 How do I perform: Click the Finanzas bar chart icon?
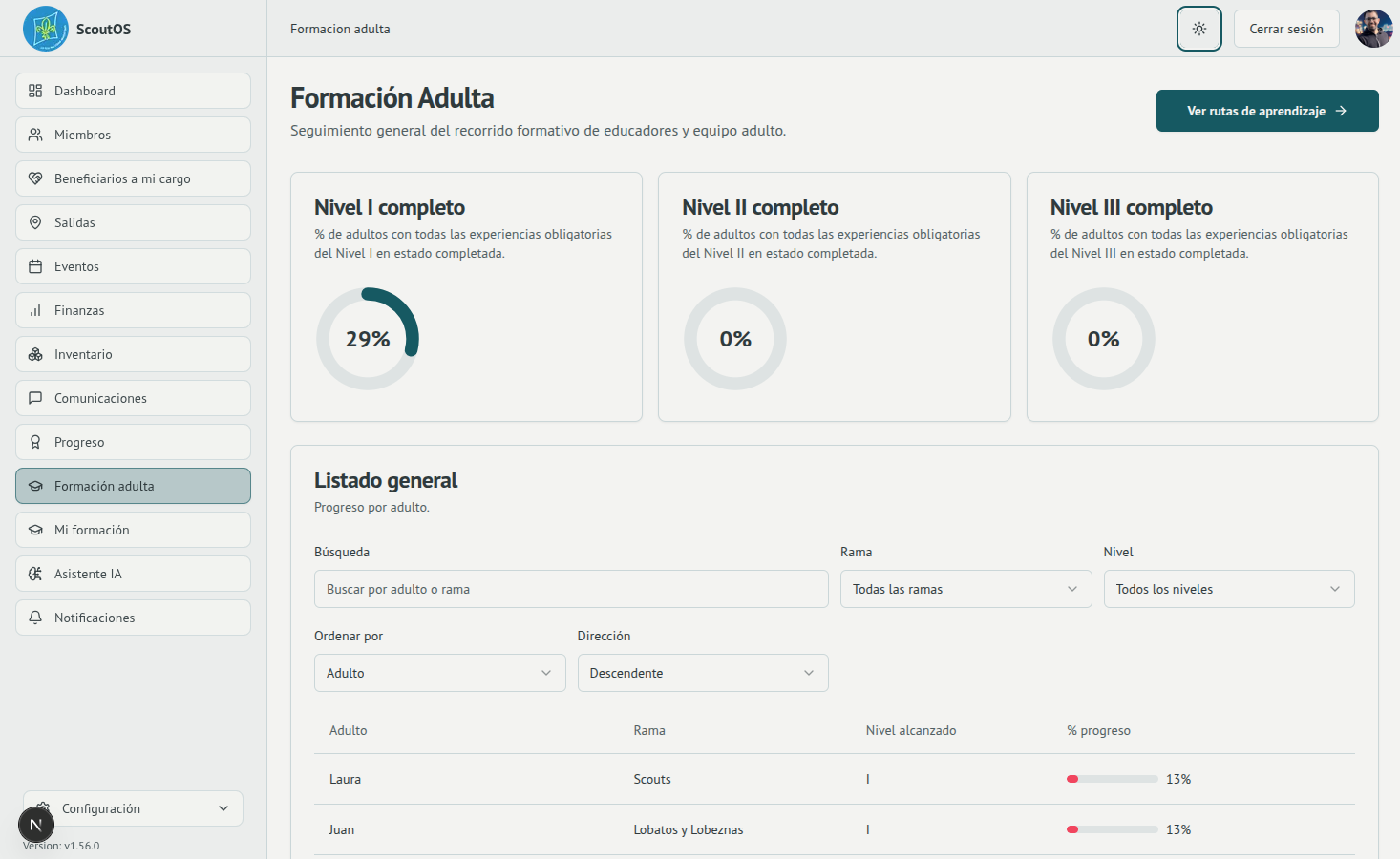coord(35,310)
